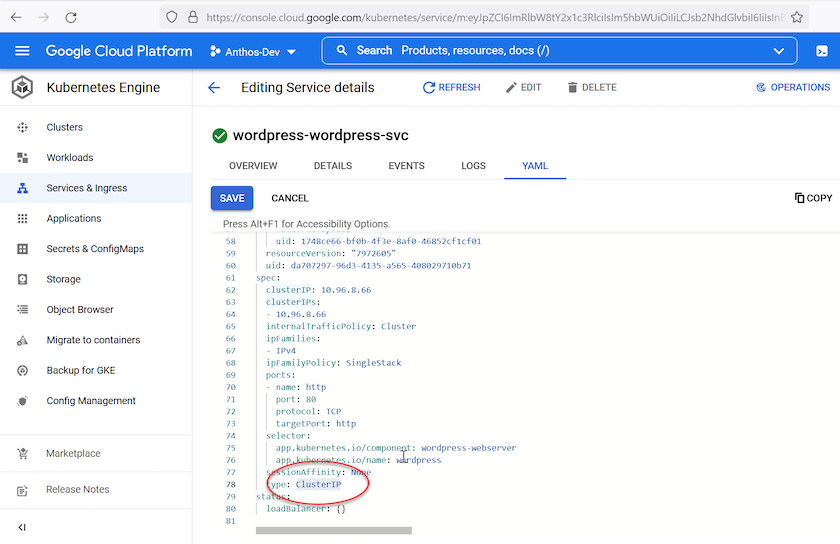Open Workloads from the sidebar

[69, 158]
